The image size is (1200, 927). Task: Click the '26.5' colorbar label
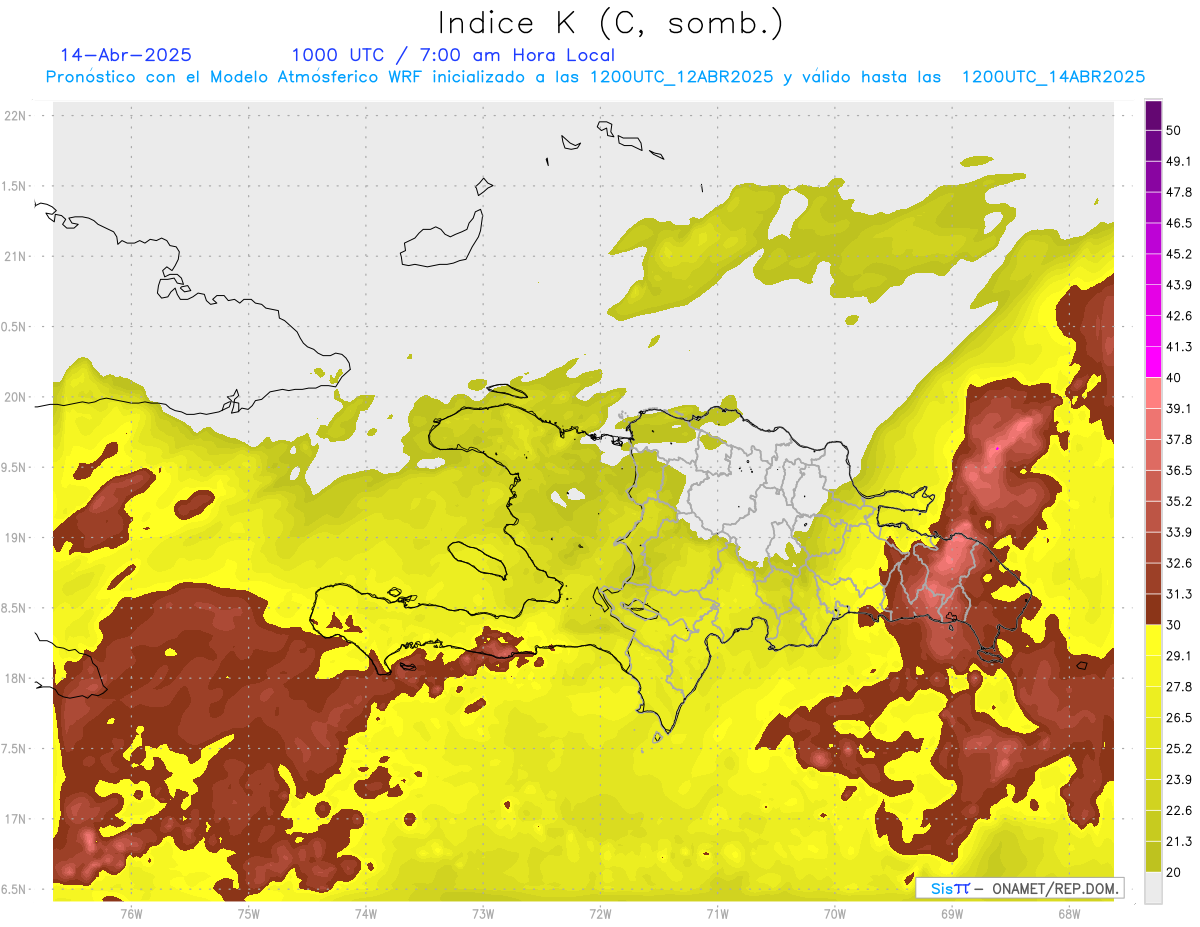click(x=1178, y=718)
